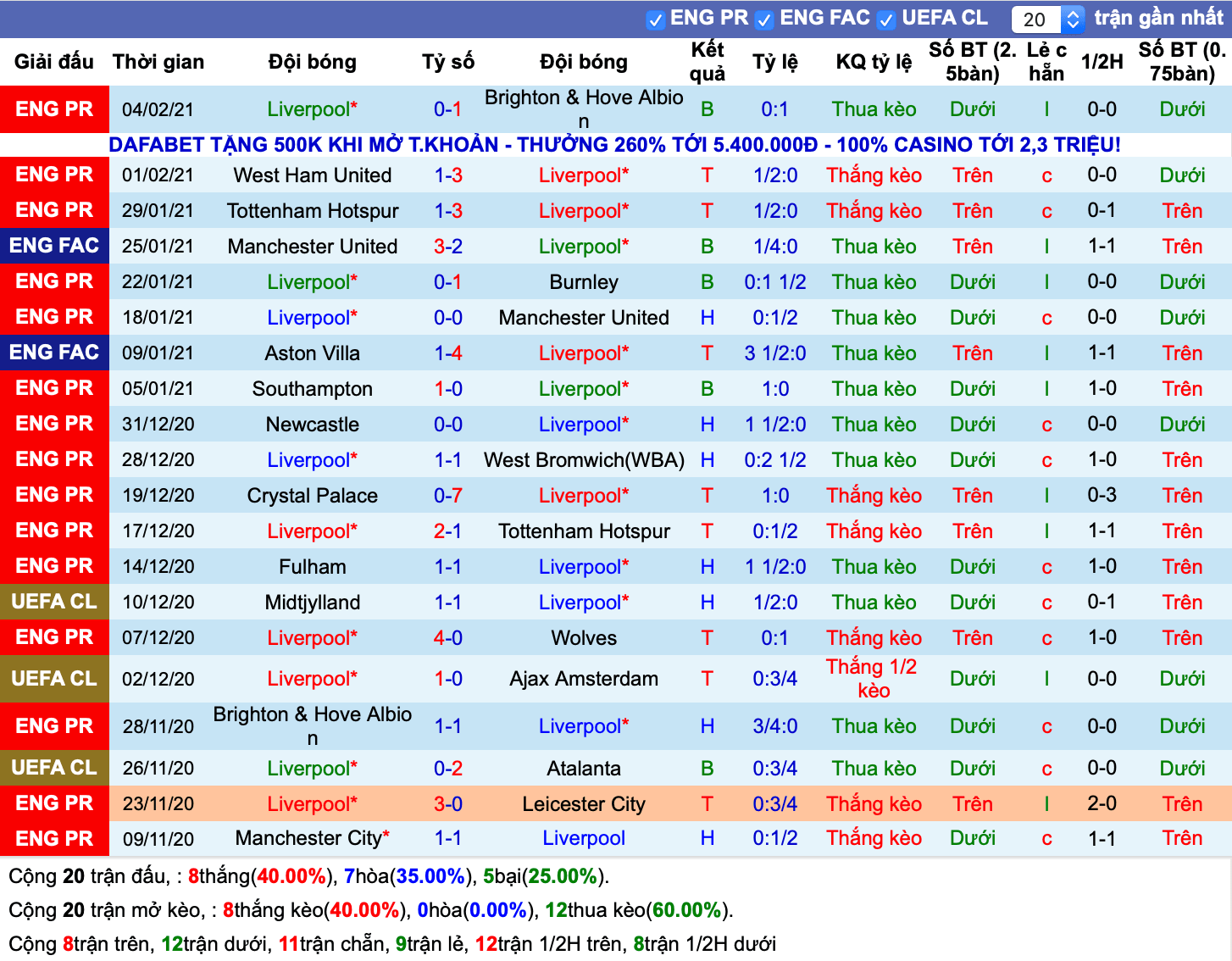Screen dimensions: 1232x961
Task: Click the KQ tỷ lệ column header
Action: point(874,62)
